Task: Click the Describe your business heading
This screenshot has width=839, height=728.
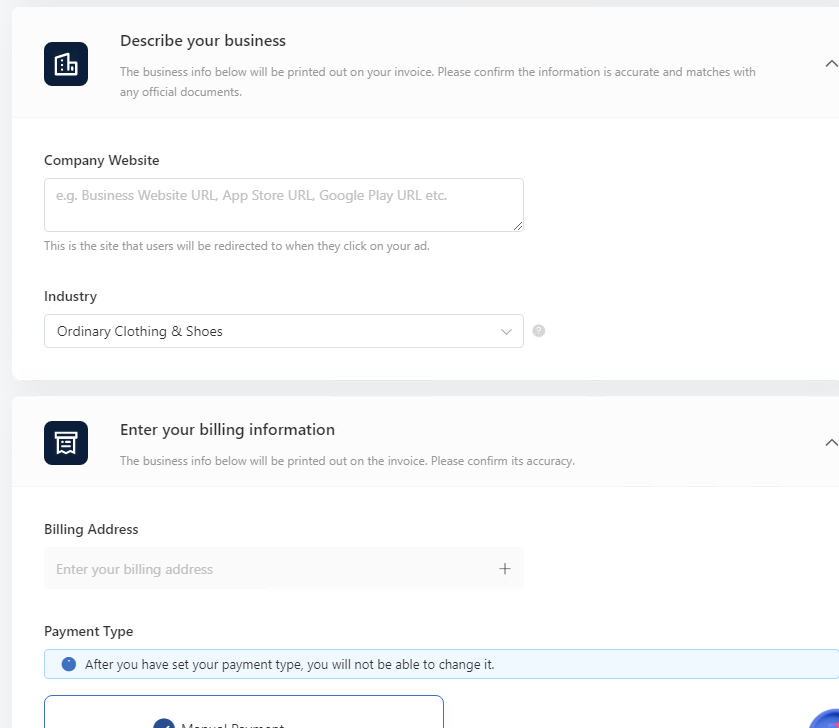Action: click(x=203, y=41)
